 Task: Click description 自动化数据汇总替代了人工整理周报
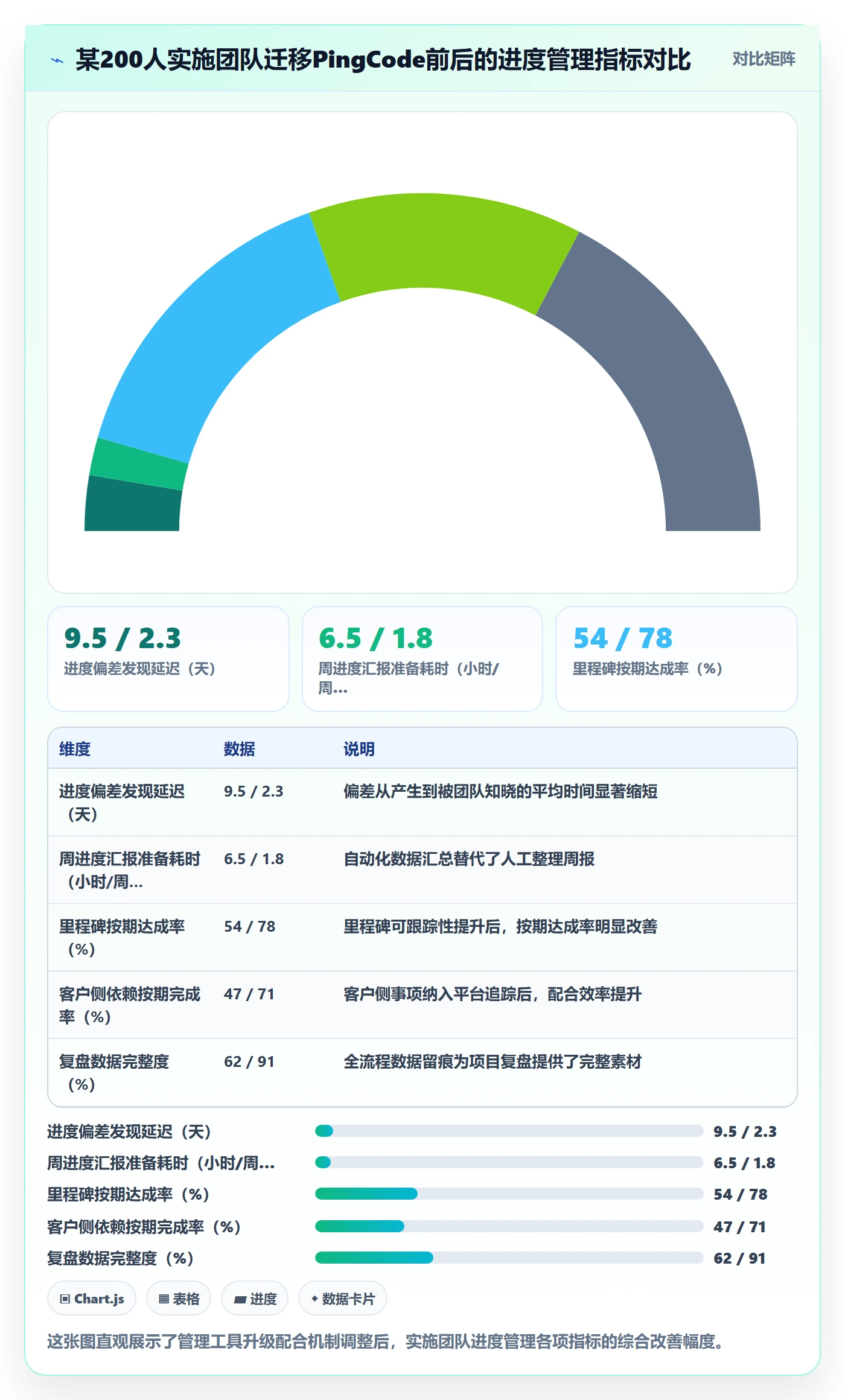tap(469, 859)
